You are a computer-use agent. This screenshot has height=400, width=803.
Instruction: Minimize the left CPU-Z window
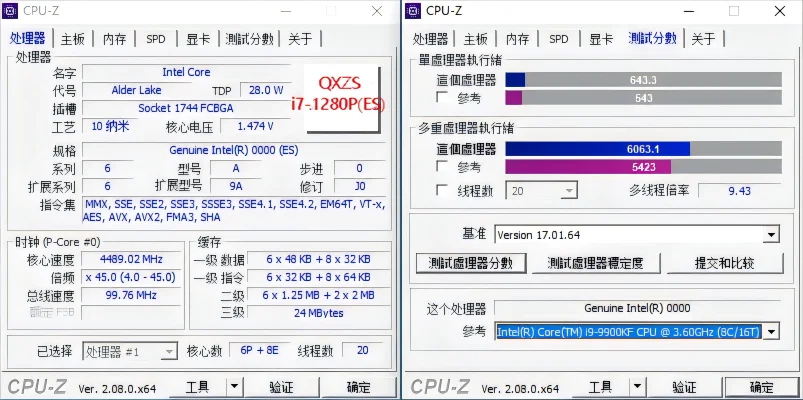tap(286, 10)
